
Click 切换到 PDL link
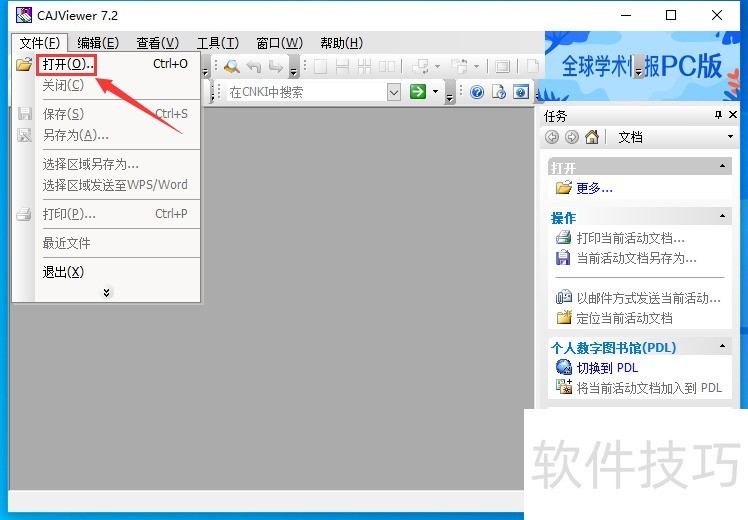pos(607,368)
